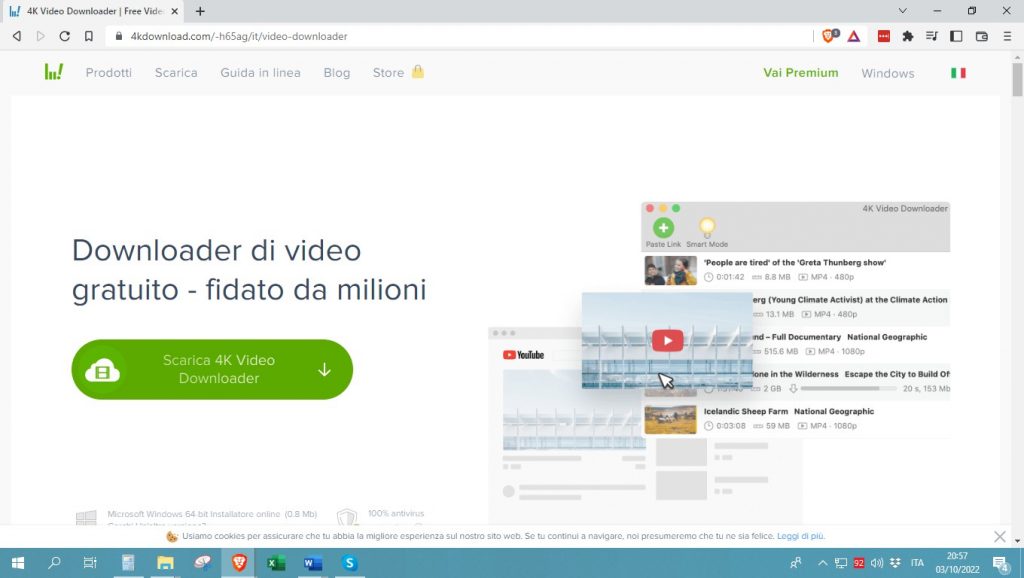This screenshot has height=578, width=1024.
Task: Click the Brave Rewards triangle icon
Action: 855,35
